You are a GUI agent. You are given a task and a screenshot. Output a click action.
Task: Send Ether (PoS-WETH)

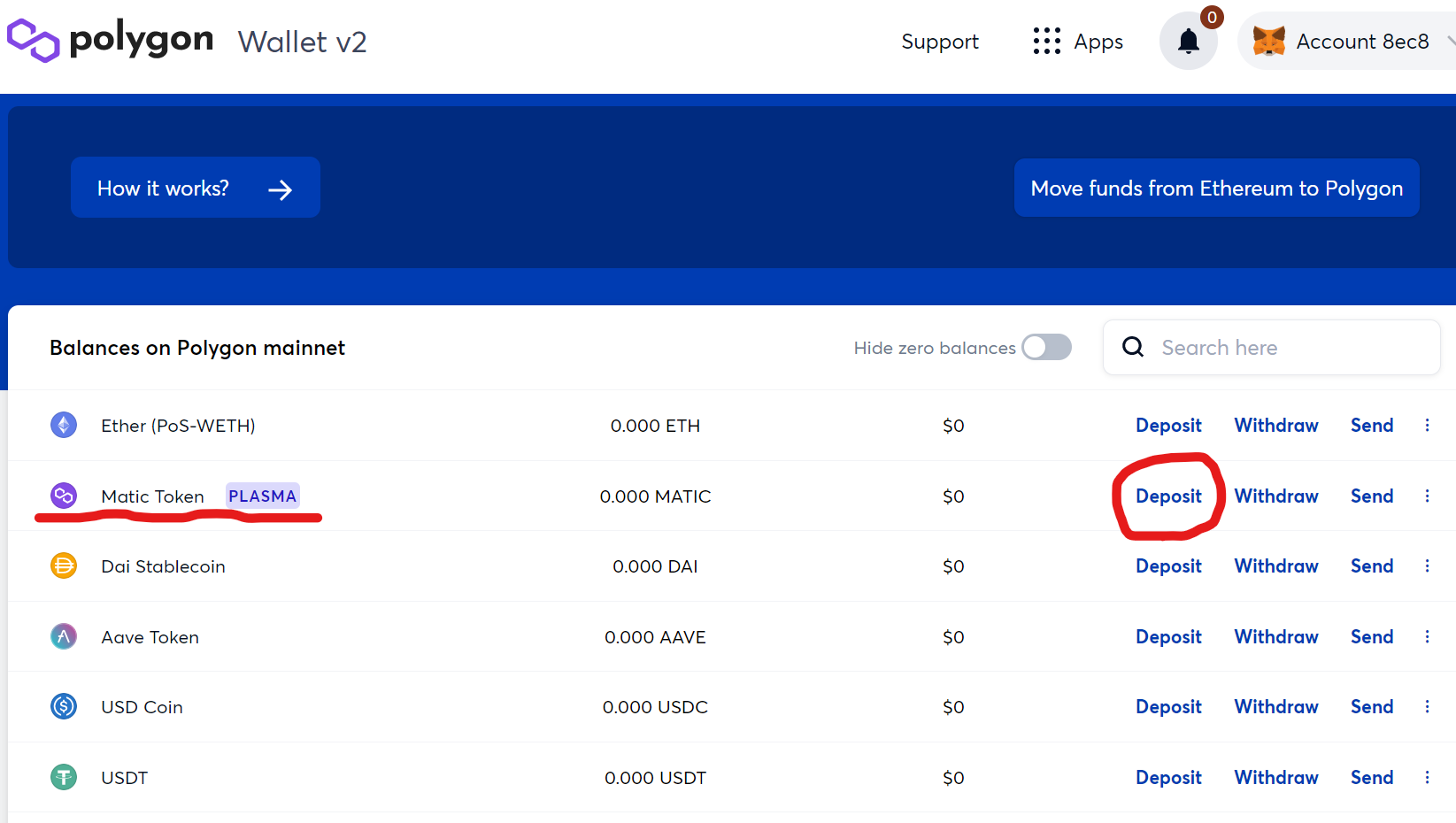pyautogui.click(x=1372, y=426)
